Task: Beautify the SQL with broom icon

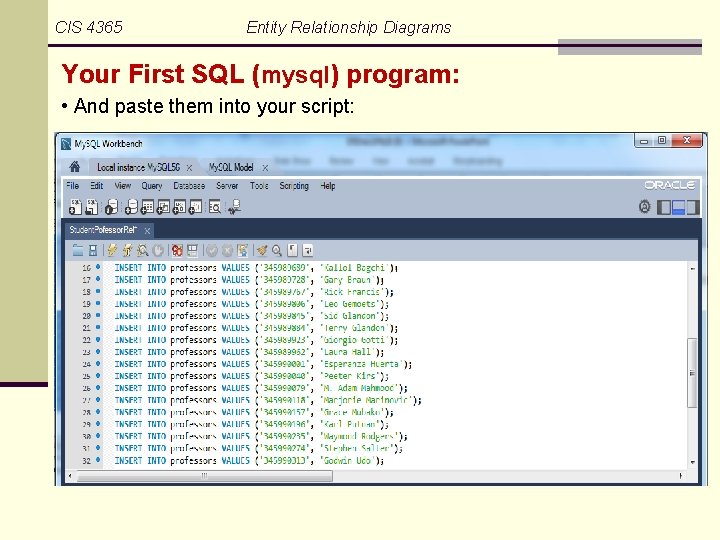Action: coord(262,250)
